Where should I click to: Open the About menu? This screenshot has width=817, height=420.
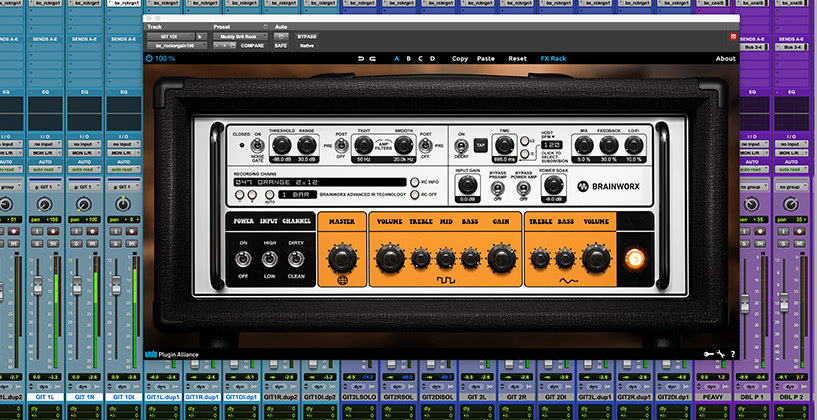point(725,58)
